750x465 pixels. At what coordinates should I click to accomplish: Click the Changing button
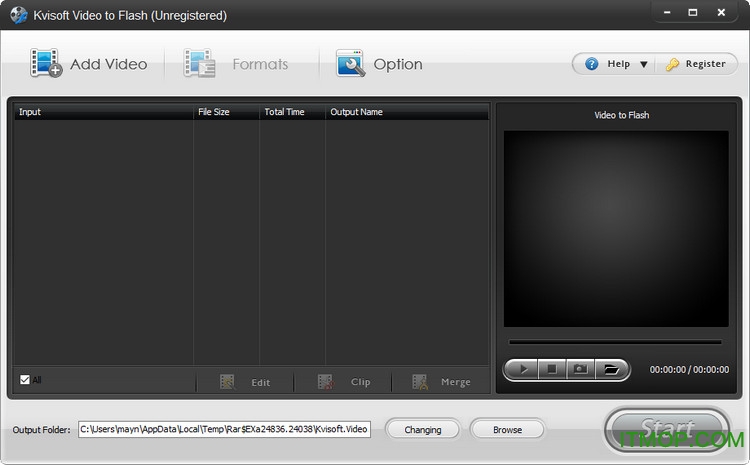[423, 430]
